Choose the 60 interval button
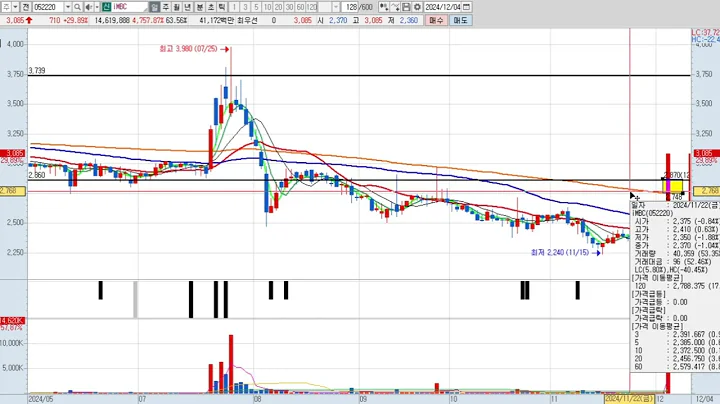This screenshot has height=404, width=720. tap(300, 7)
